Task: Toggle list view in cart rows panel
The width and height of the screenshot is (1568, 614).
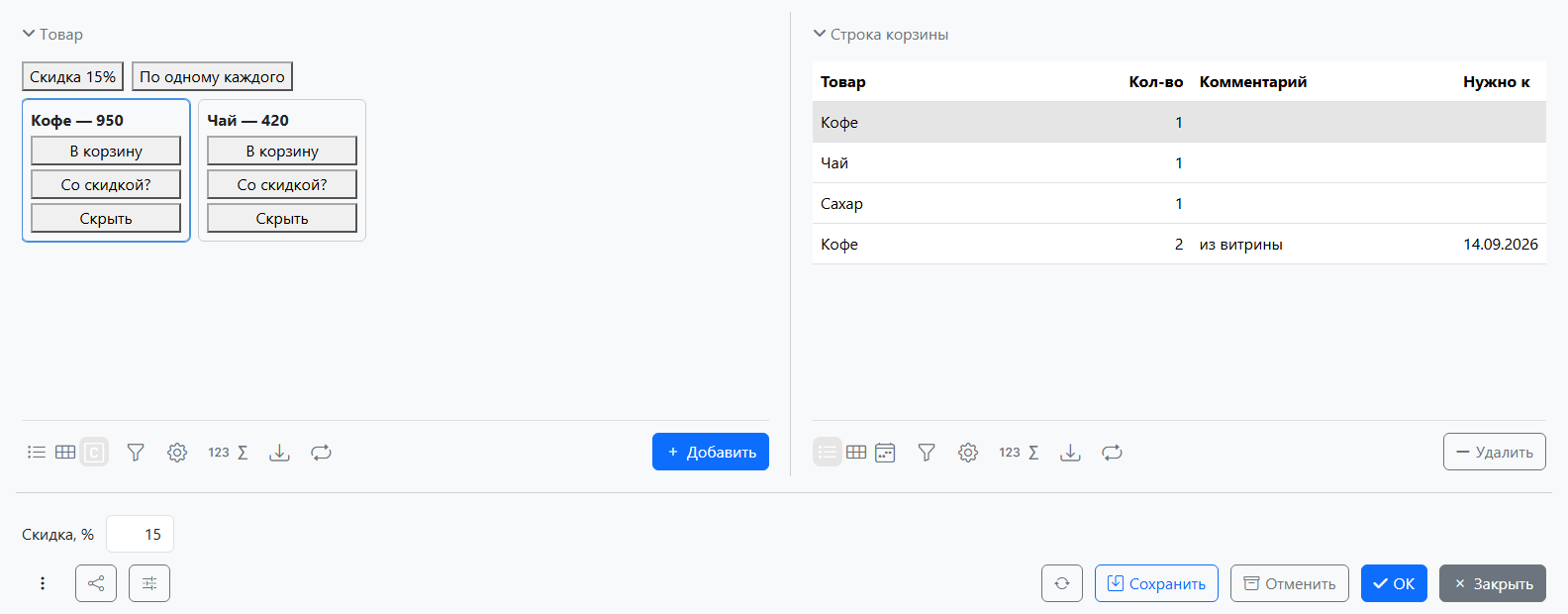Action: [828, 453]
